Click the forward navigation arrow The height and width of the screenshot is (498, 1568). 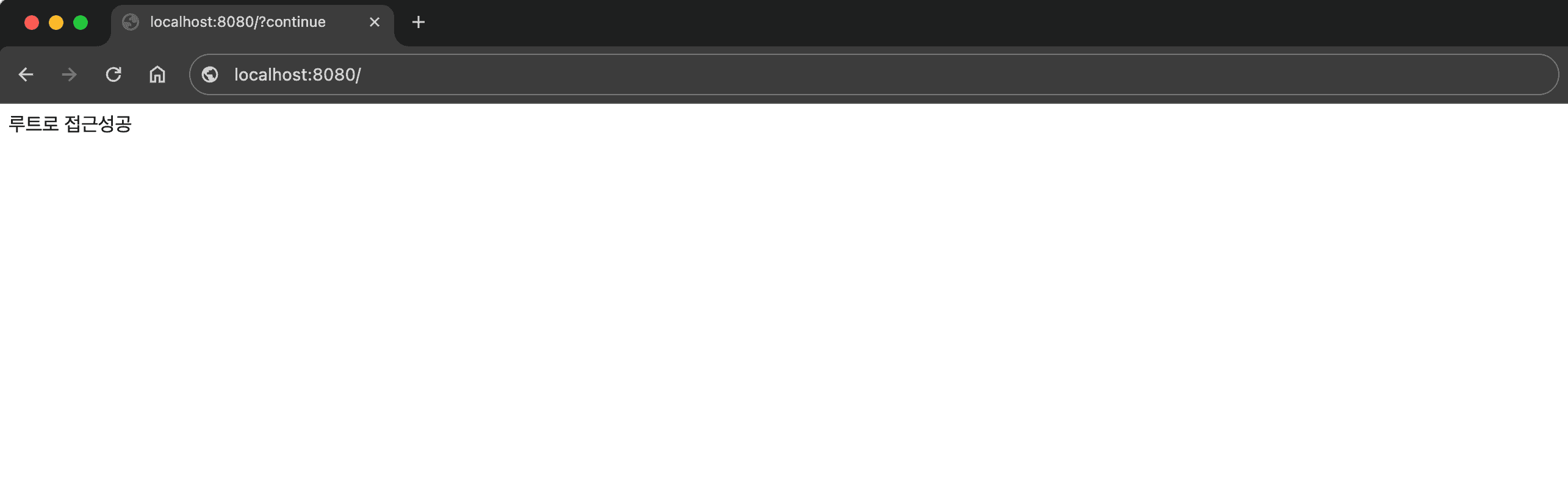70,74
